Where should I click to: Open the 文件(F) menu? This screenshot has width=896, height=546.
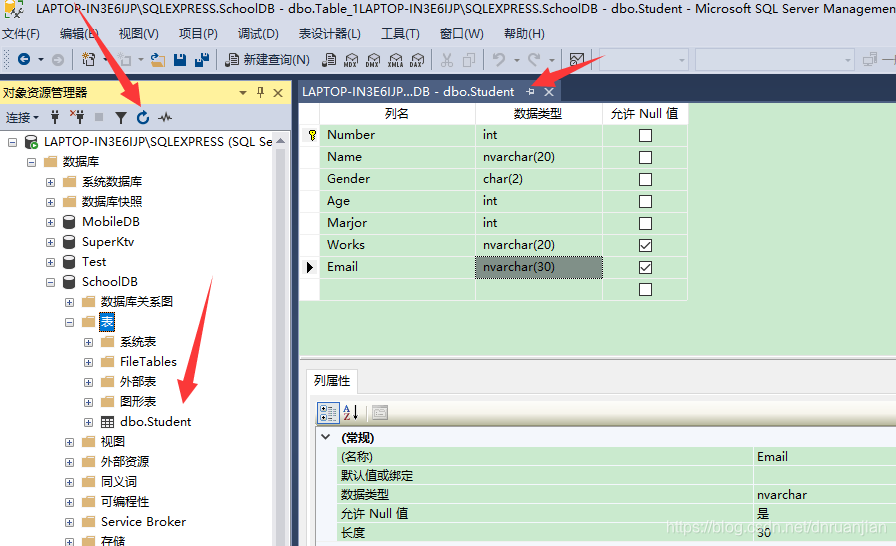point(21,34)
